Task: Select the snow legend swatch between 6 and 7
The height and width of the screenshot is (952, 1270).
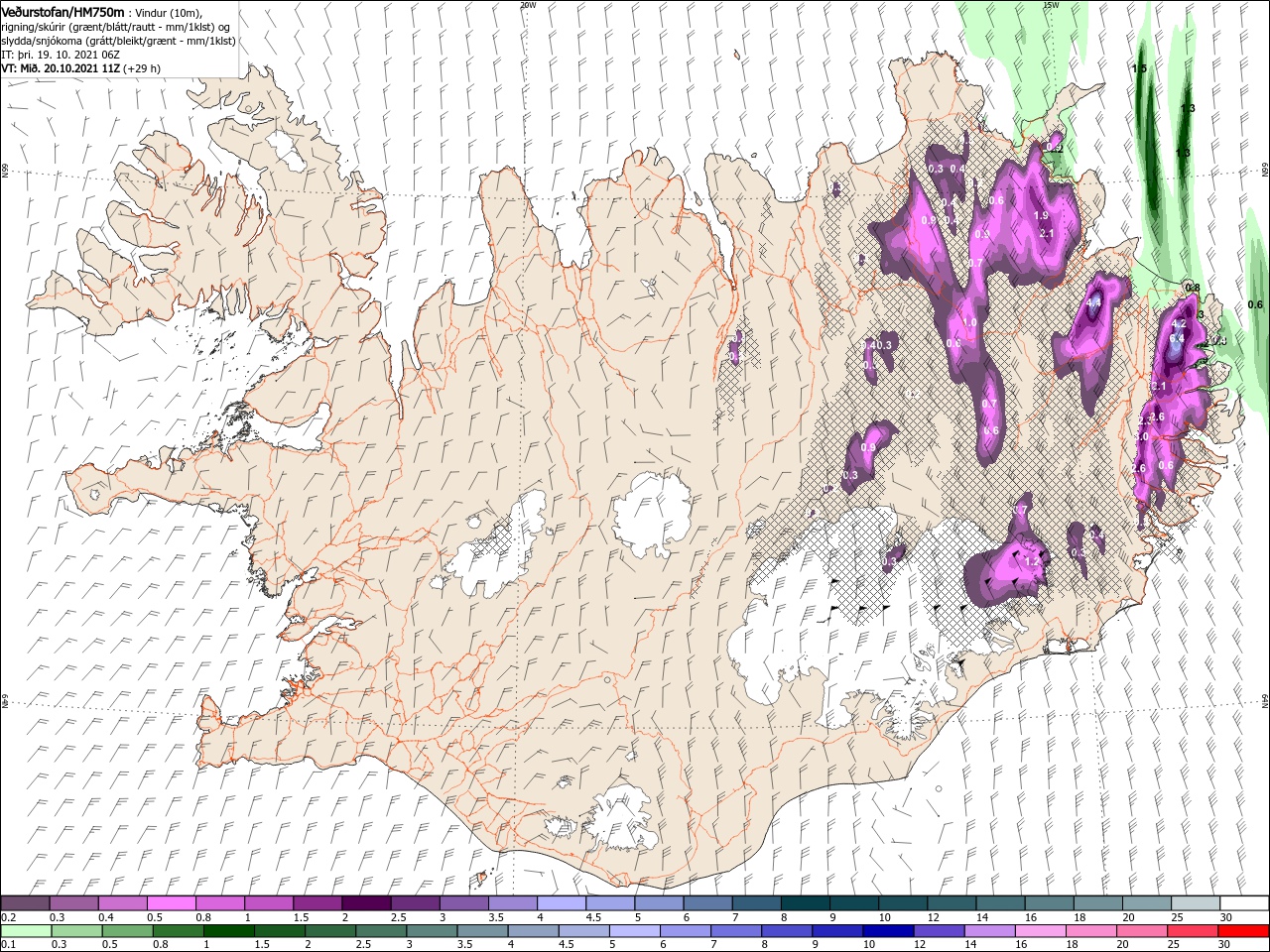Action: click(x=707, y=903)
